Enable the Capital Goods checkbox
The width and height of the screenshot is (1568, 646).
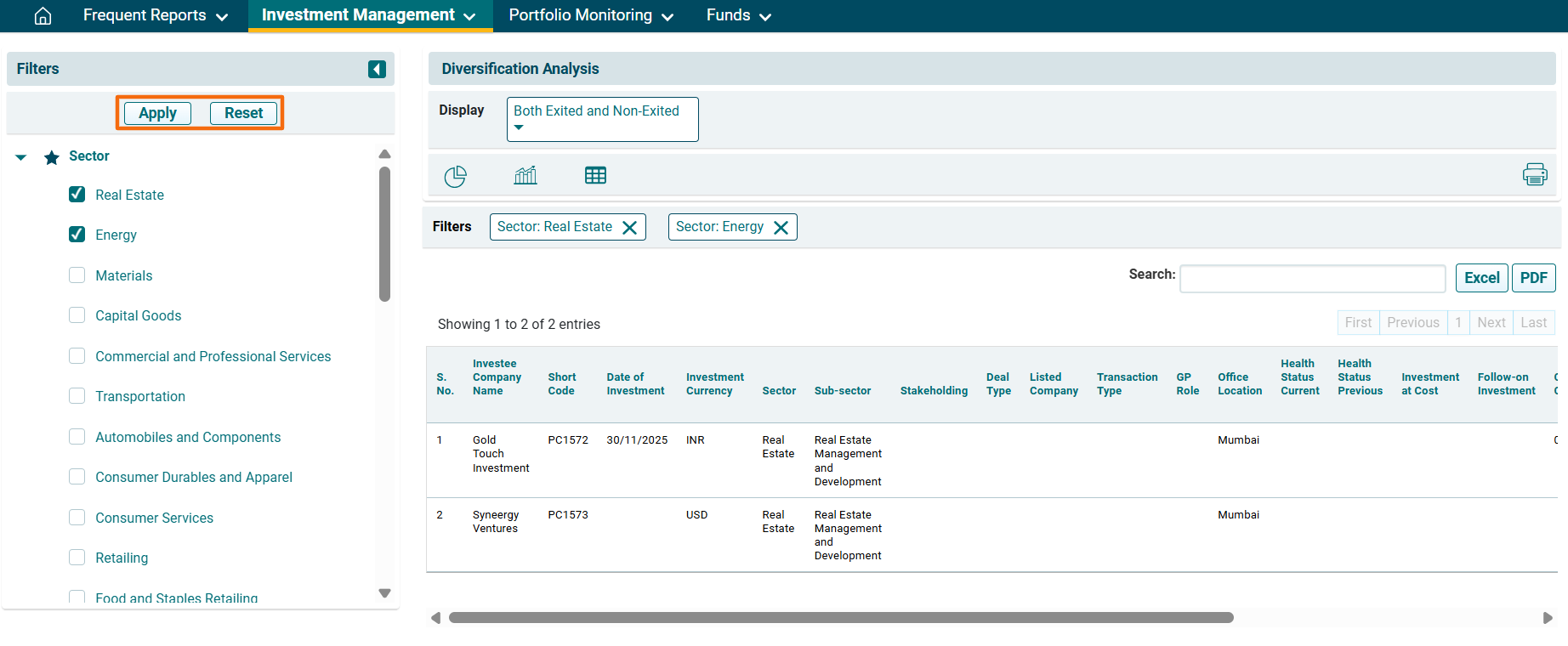click(x=77, y=315)
